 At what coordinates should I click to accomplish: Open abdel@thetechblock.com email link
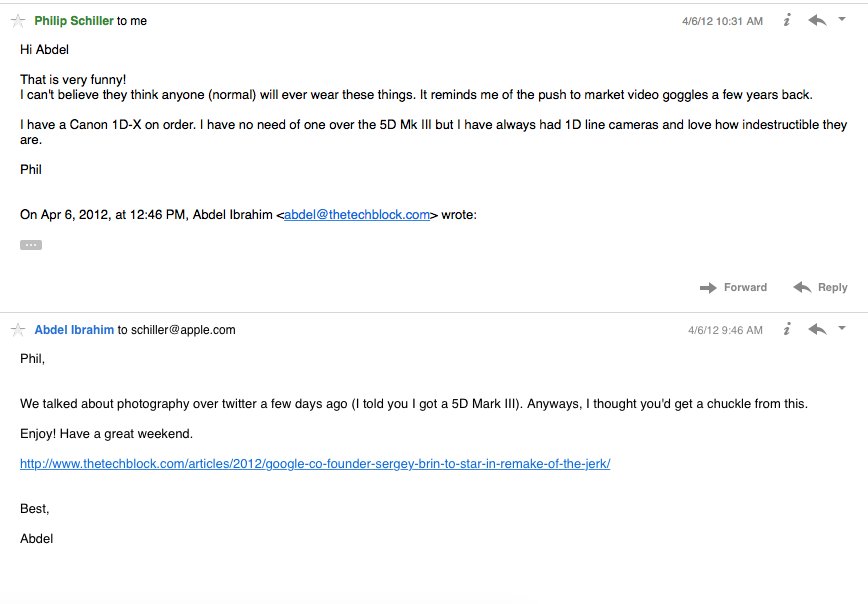coord(357,215)
